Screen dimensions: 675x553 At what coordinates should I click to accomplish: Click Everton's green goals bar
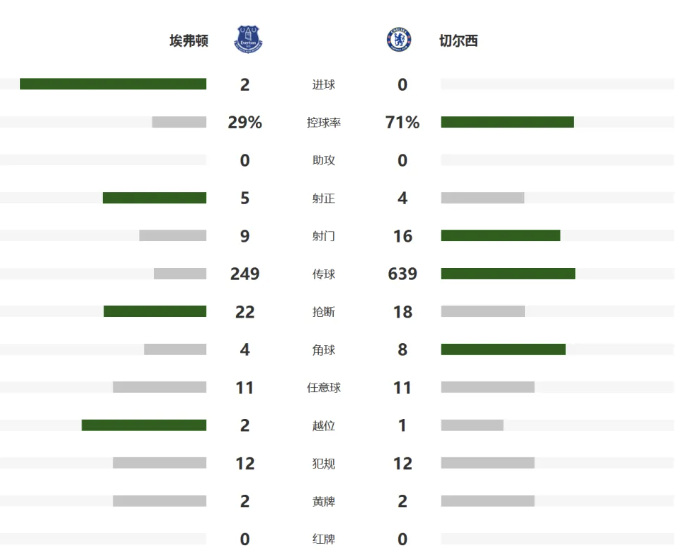113,84
